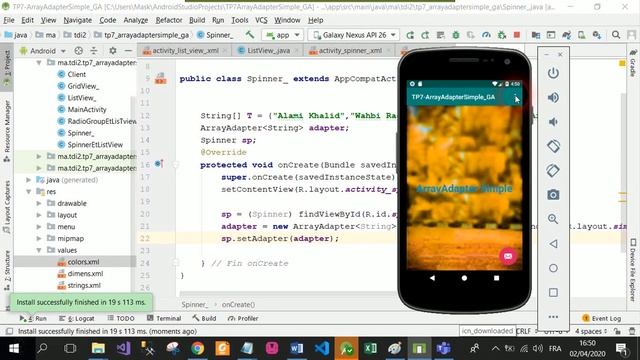Rotate the emulator right

tap(553, 170)
